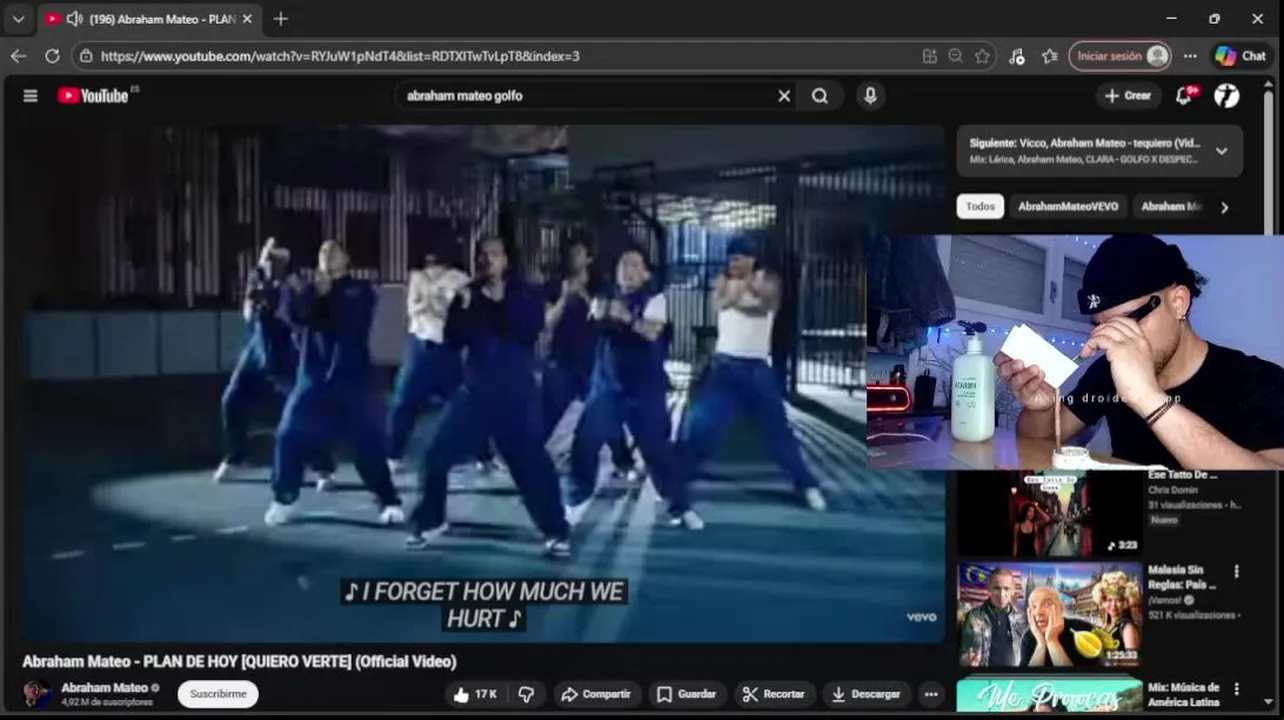The width and height of the screenshot is (1284, 720).
Task: Open browser settings three-dot menu
Action: (1190, 56)
